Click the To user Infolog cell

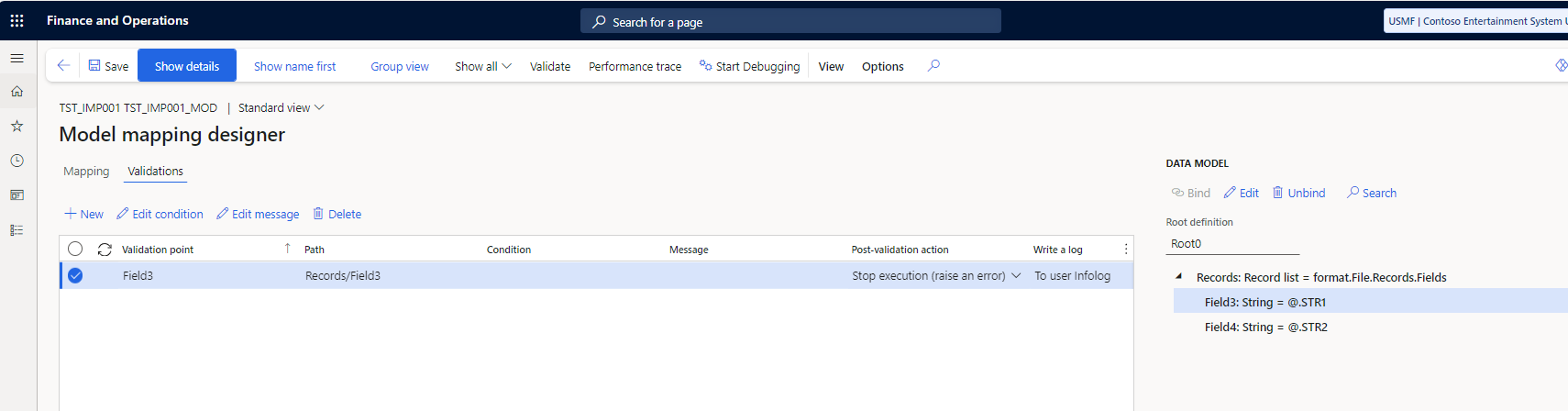[x=1073, y=275]
